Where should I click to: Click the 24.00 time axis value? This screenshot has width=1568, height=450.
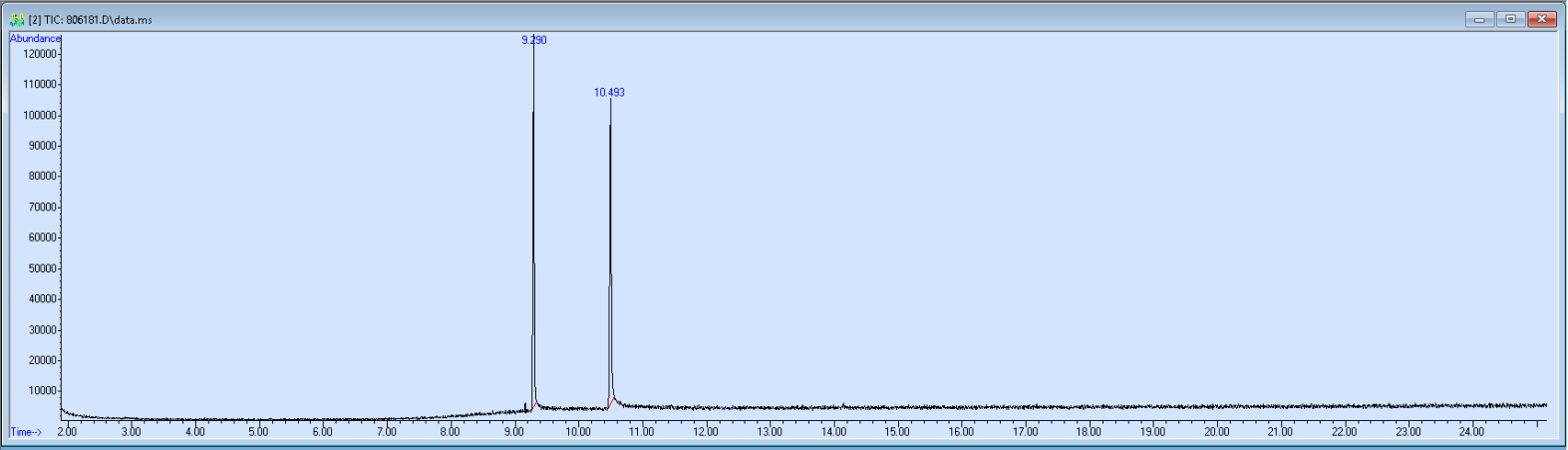click(x=1471, y=432)
